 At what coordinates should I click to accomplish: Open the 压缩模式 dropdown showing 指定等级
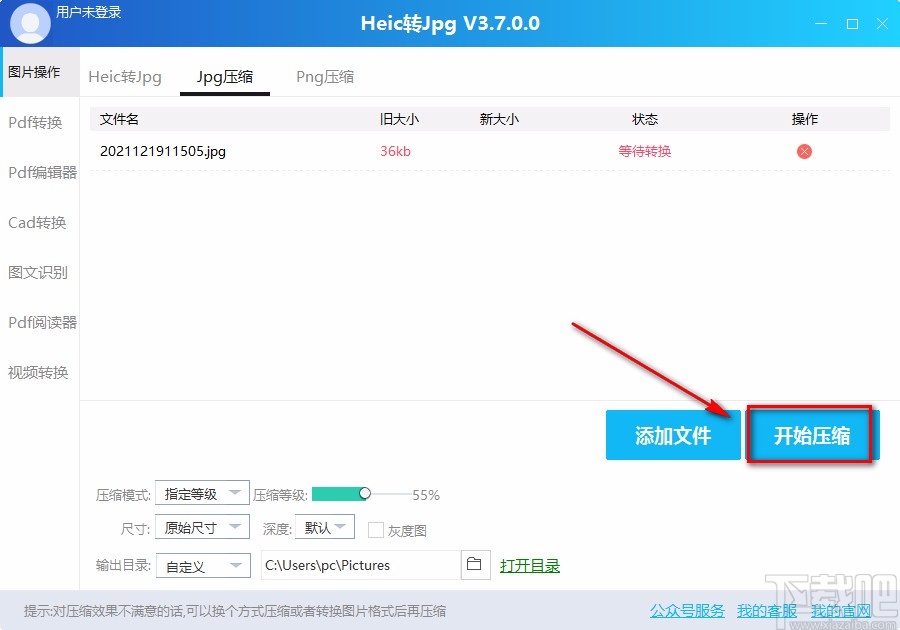203,492
